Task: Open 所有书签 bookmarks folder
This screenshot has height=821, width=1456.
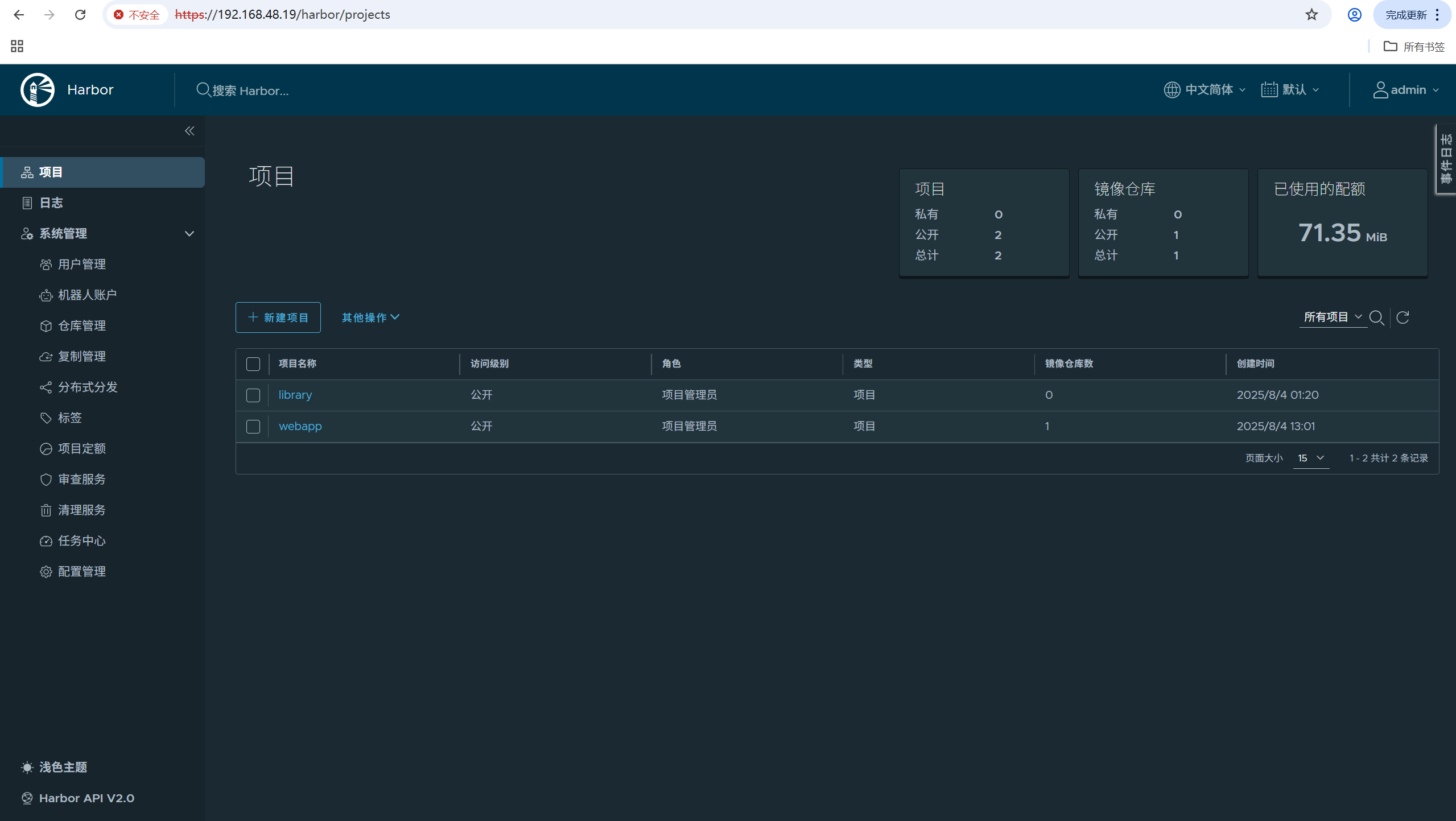Action: (x=1414, y=47)
